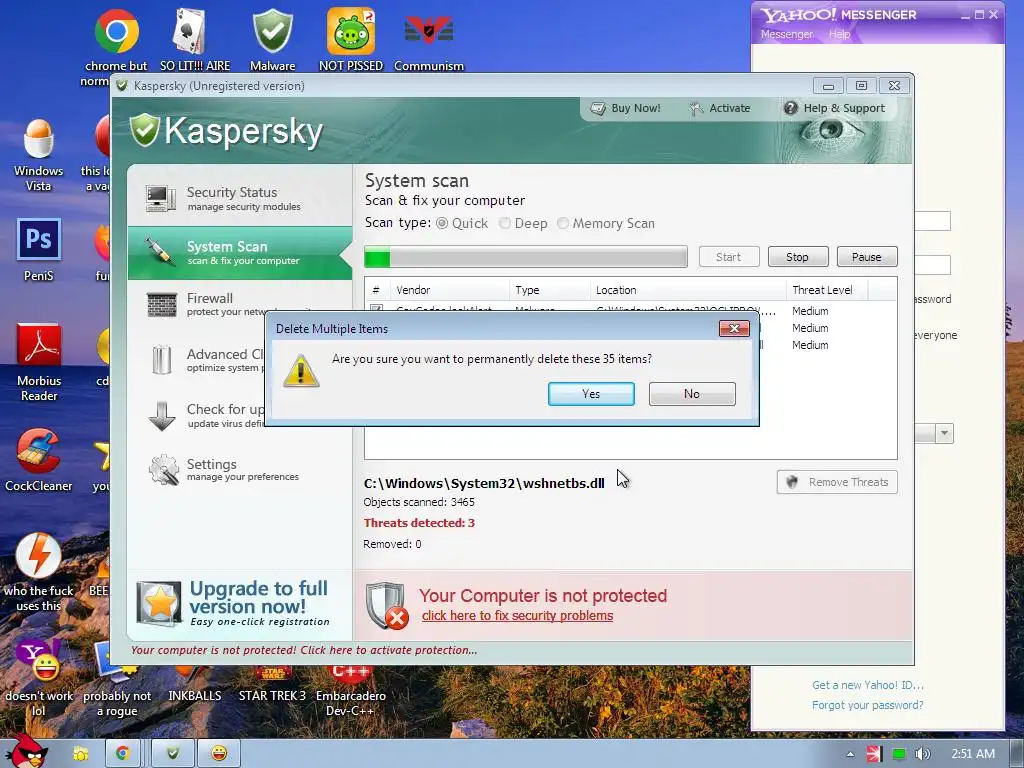Click the 2:51 AM taskbar clock
This screenshot has width=1024, height=768.
click(973, 754)
